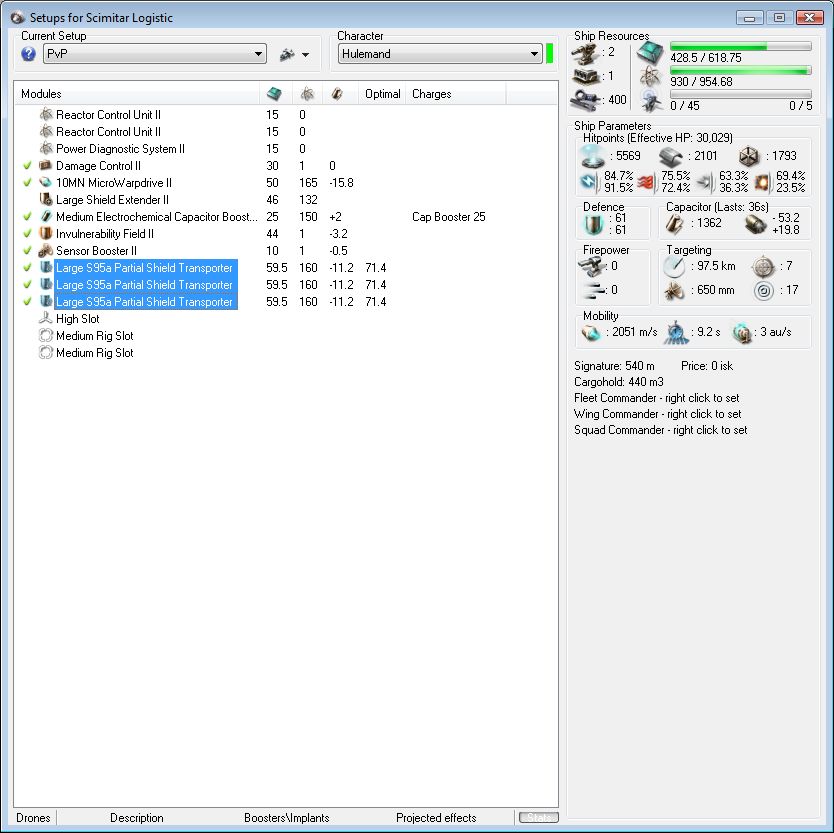Click the explosive resistance icon
Screen dimensions: 834x833
click(762, 182)
